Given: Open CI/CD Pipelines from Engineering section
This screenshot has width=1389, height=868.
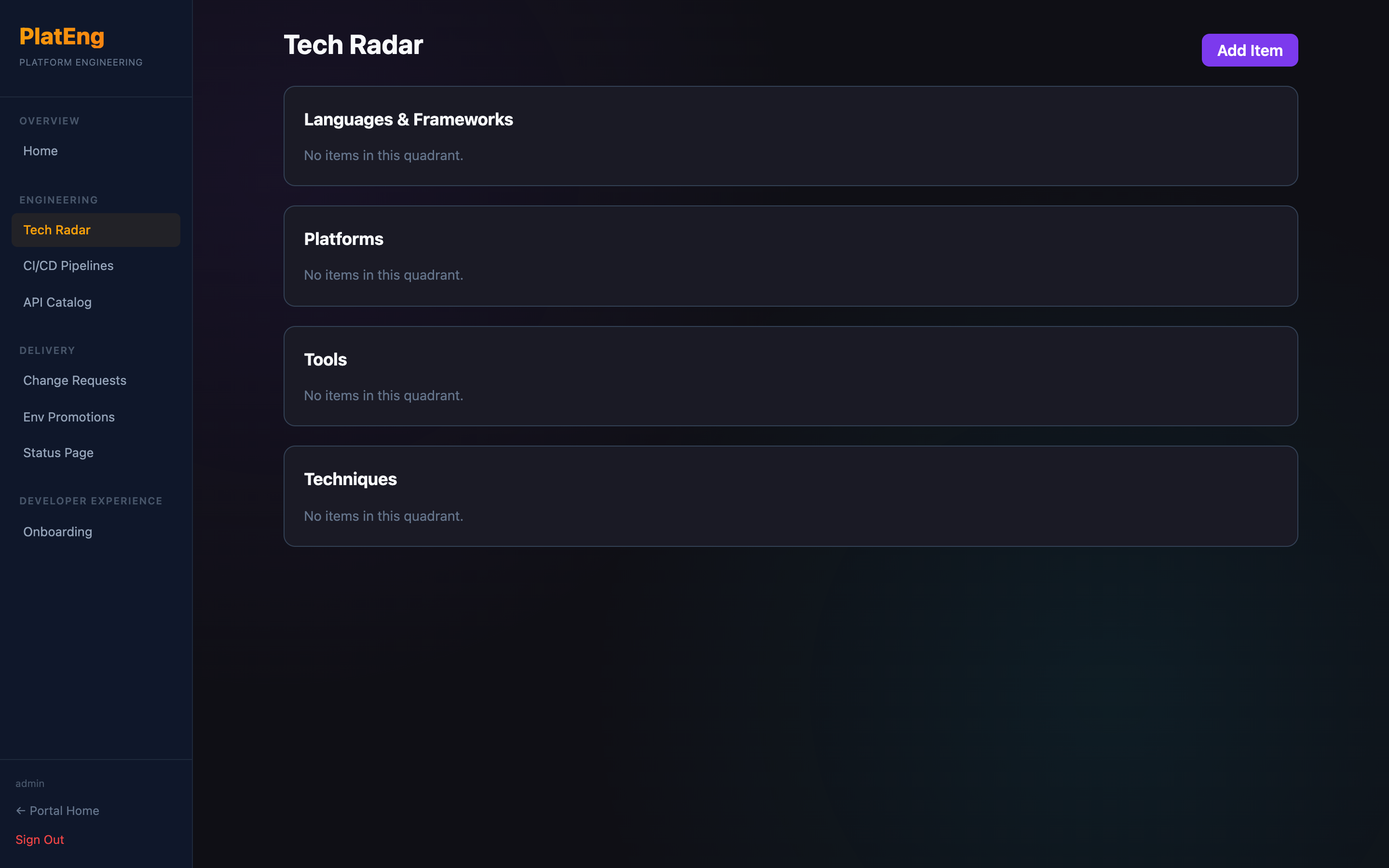Looking at the screenshot, I should click(68, 265).
